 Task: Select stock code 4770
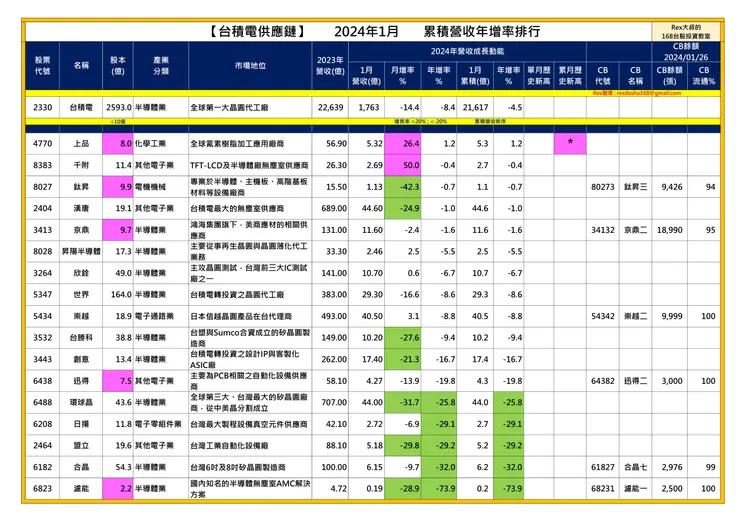coord(42,143)
